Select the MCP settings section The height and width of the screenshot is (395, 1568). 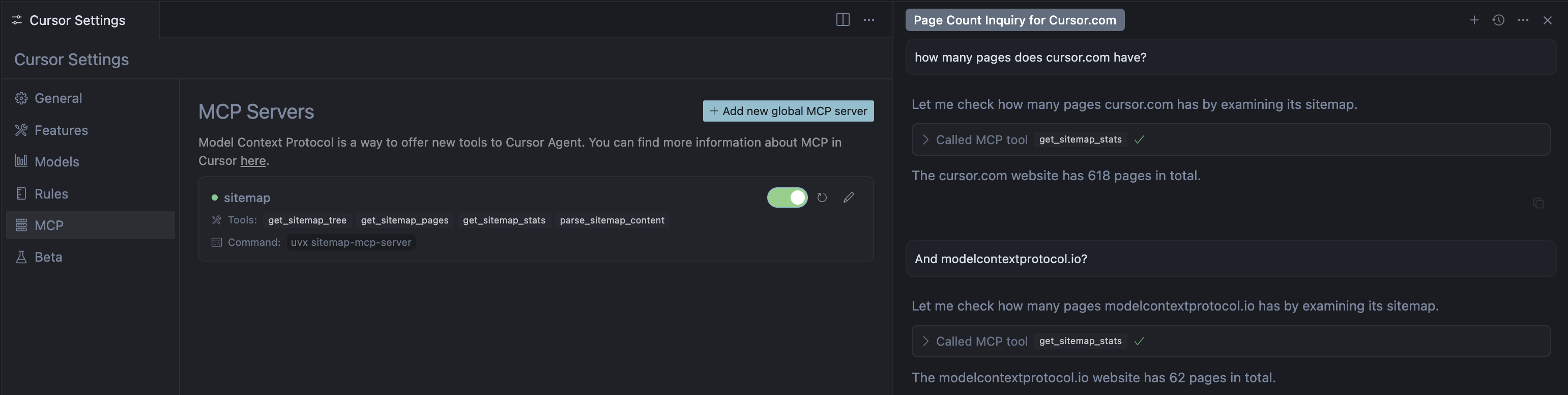pos(90,225)
